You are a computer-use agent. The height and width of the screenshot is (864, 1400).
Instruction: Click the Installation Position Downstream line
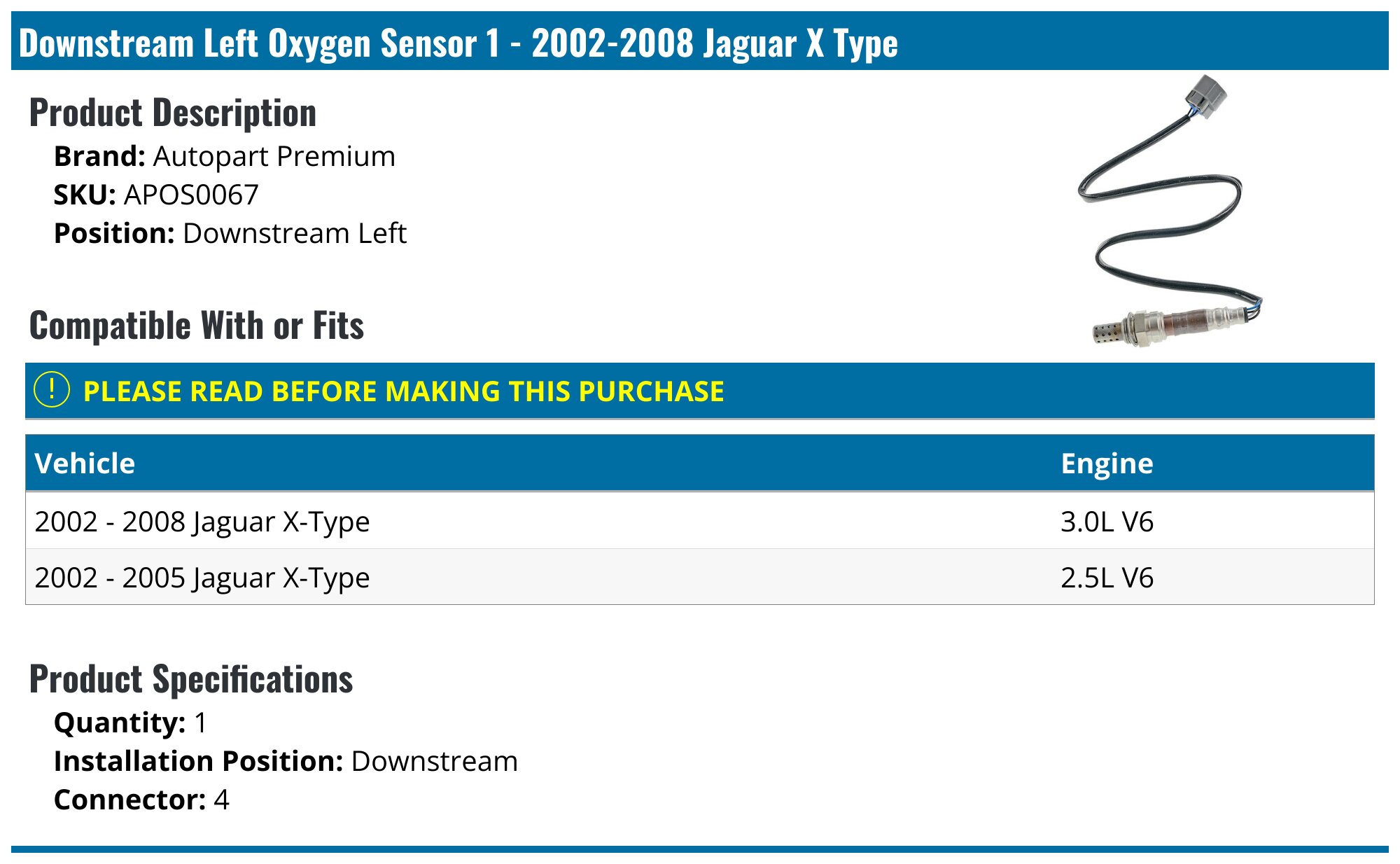point(286,761)
